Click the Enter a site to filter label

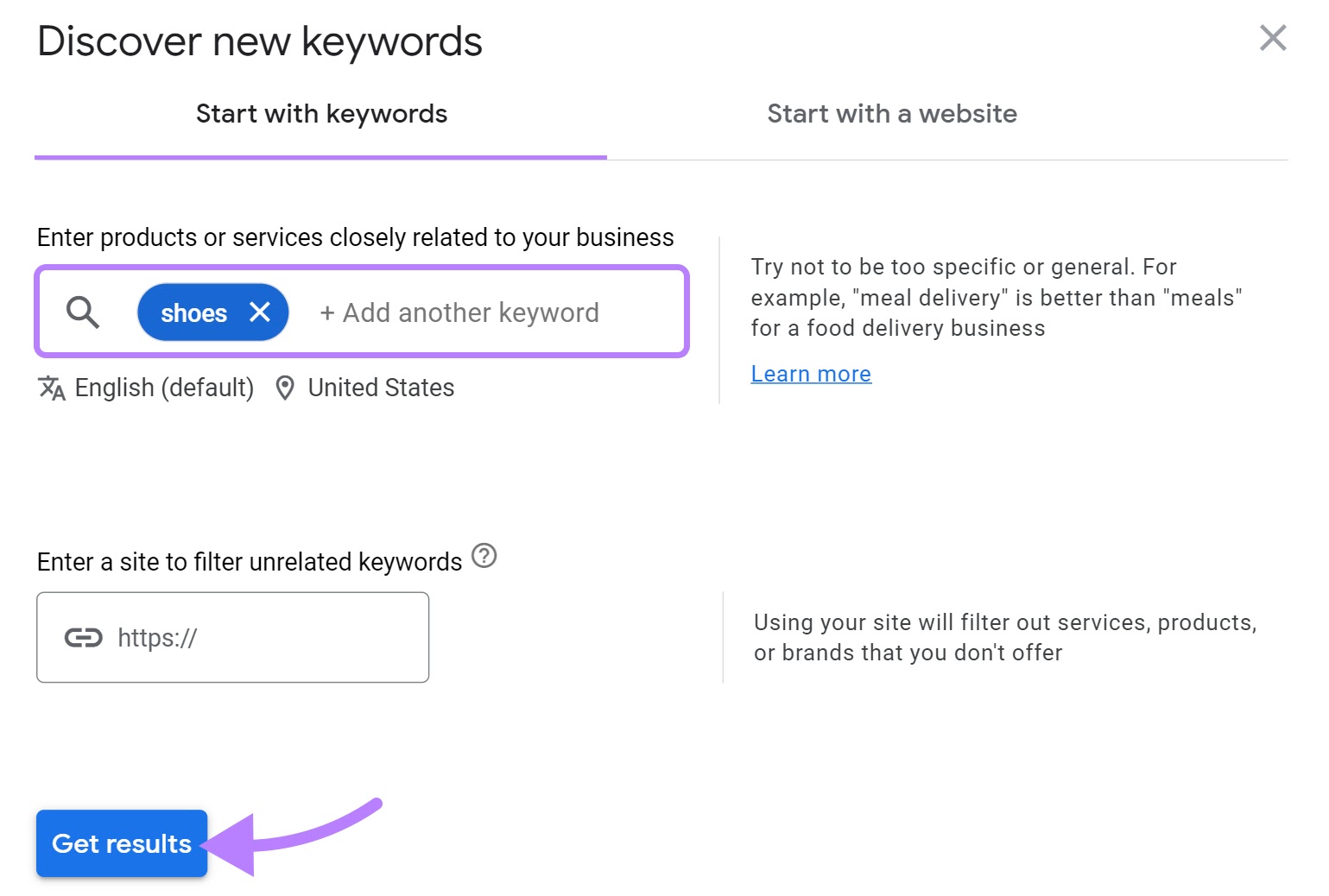pyautogui.click(x=249, y=562)
